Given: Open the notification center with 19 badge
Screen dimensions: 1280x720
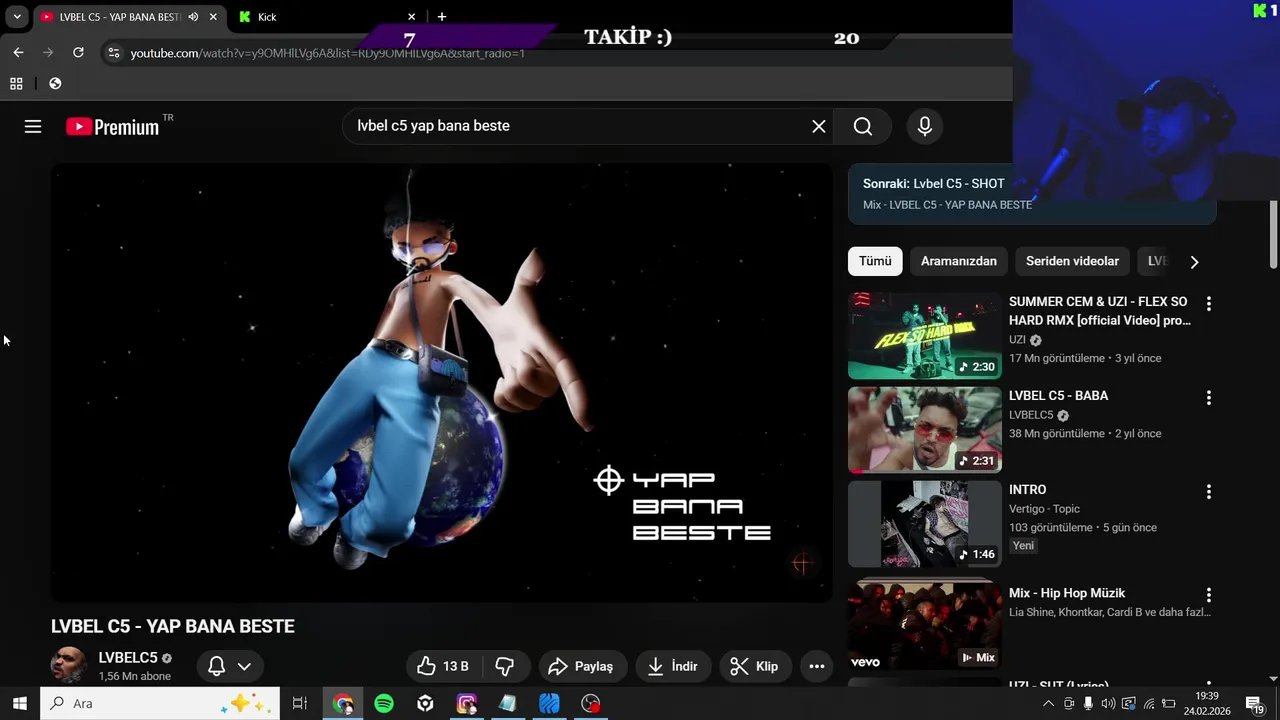Looking at the screenshot, I should coord(1255,704).
